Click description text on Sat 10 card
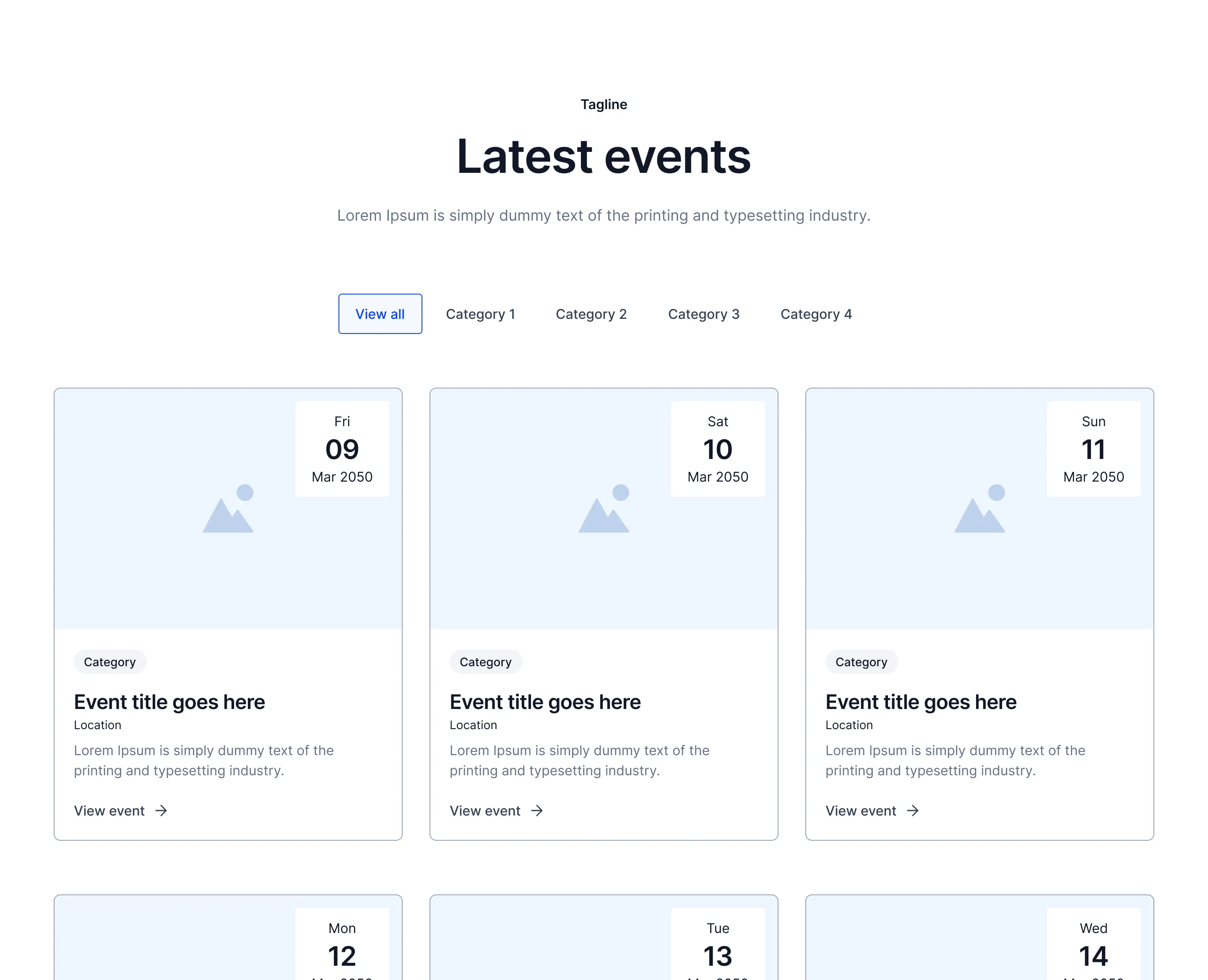The image size is (1208, 980). coord(580,761)
